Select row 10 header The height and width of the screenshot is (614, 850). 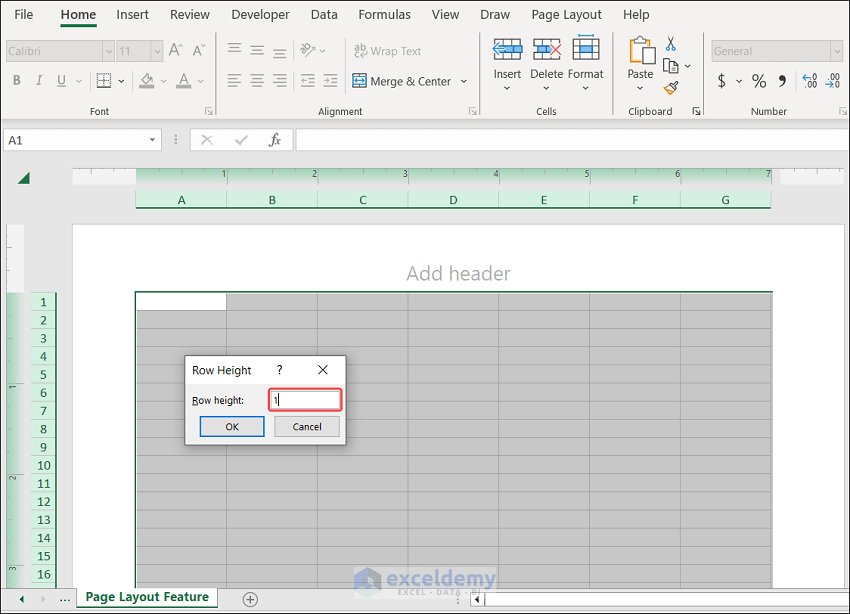[x=43, y=466]
